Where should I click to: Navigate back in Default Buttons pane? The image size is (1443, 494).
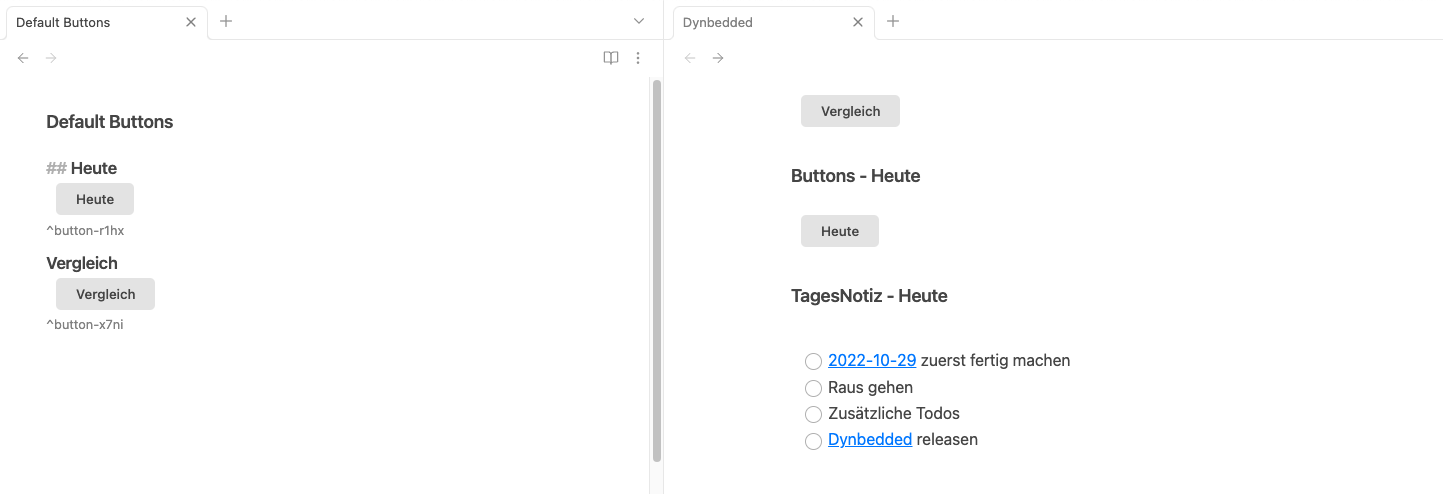[23, 58]
